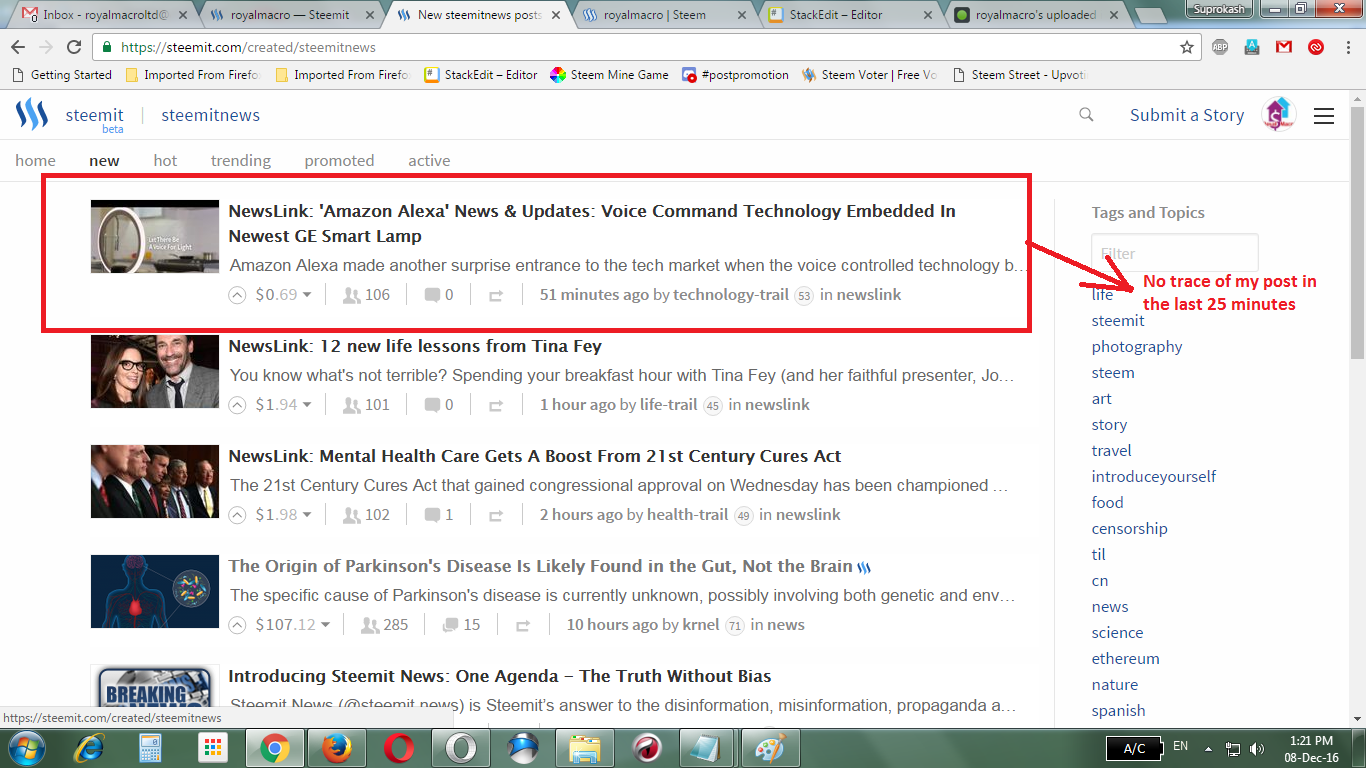Switch to the hot tab
Screen dimensions: 1366x768
click(x=165, y=160)
